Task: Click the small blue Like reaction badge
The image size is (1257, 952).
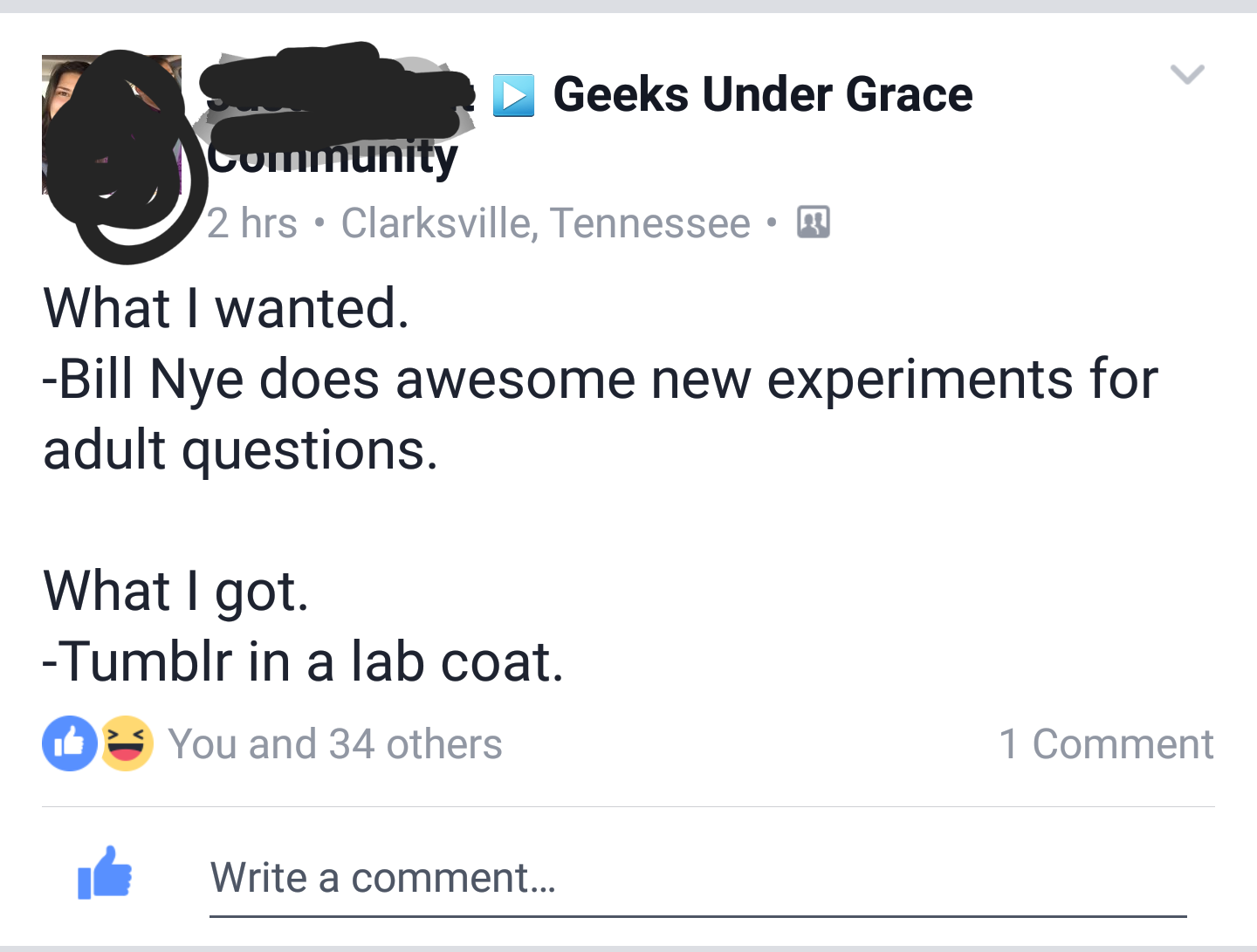Action: coord(69,743)
